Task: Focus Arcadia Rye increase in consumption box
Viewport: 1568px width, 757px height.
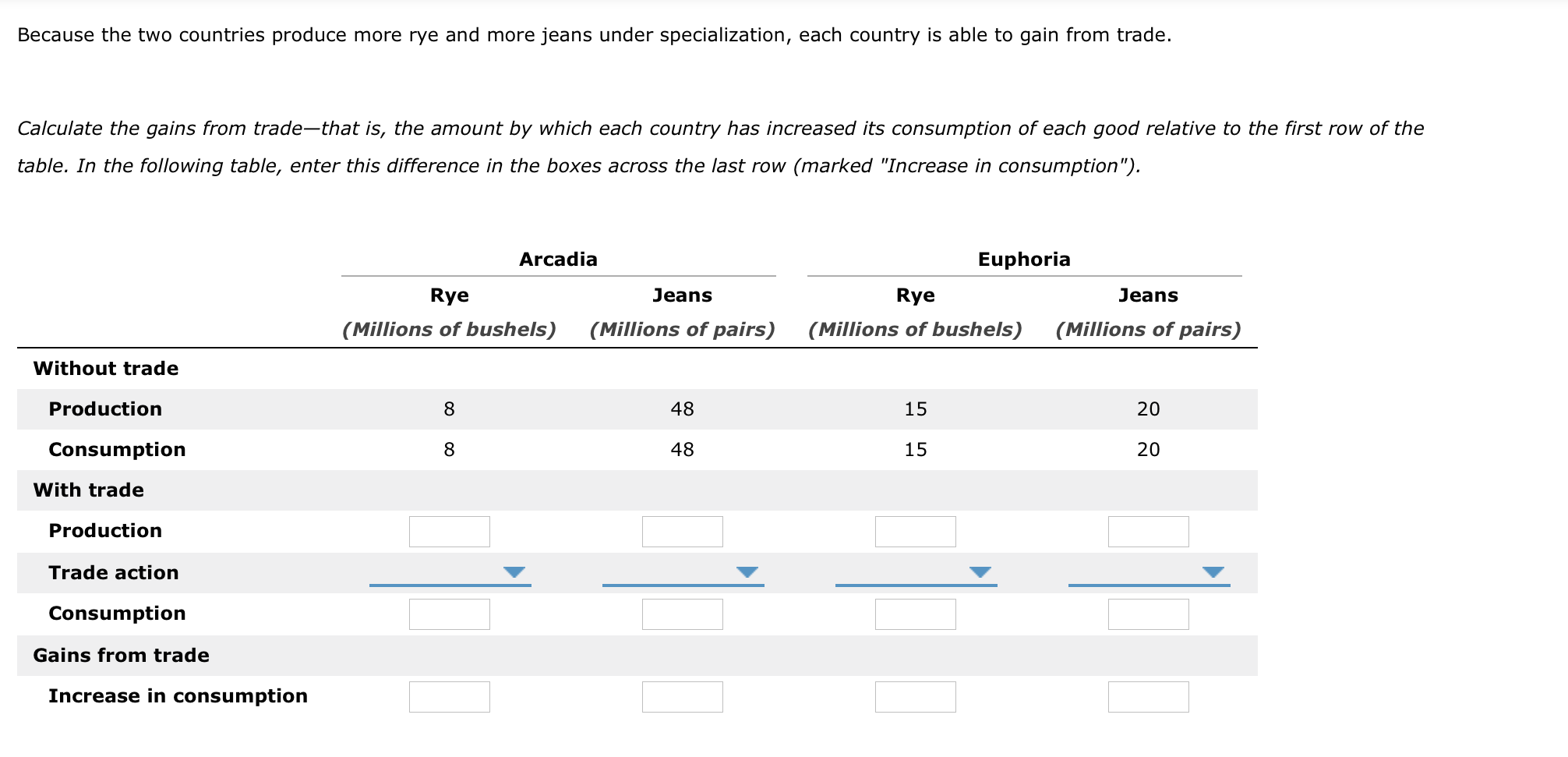Action: (x=450, y=697)
